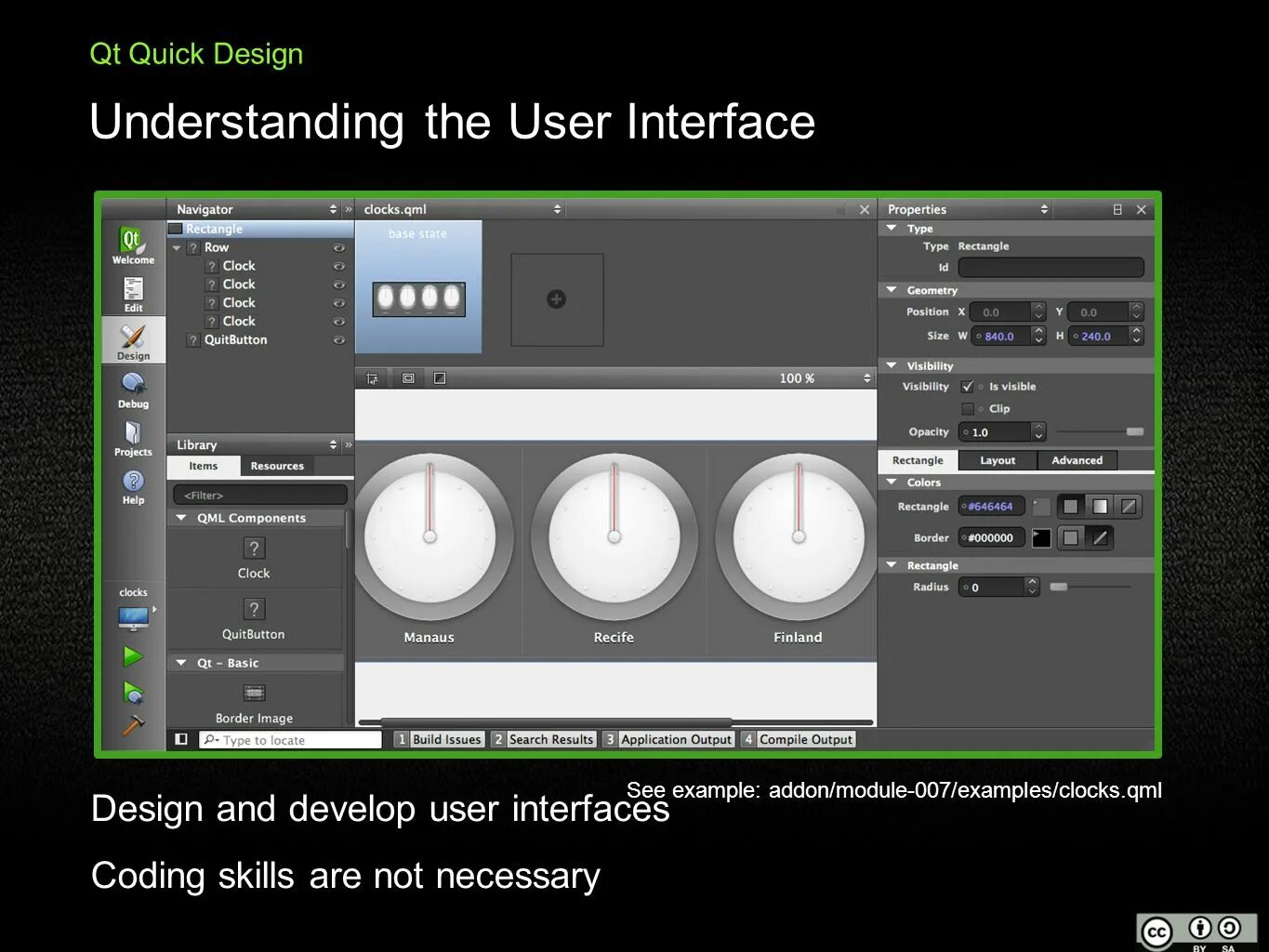This screenshot has width=1269, height=952.
Task: Uncheck the Is visible checkbox
Action: (x=967, y=387)
